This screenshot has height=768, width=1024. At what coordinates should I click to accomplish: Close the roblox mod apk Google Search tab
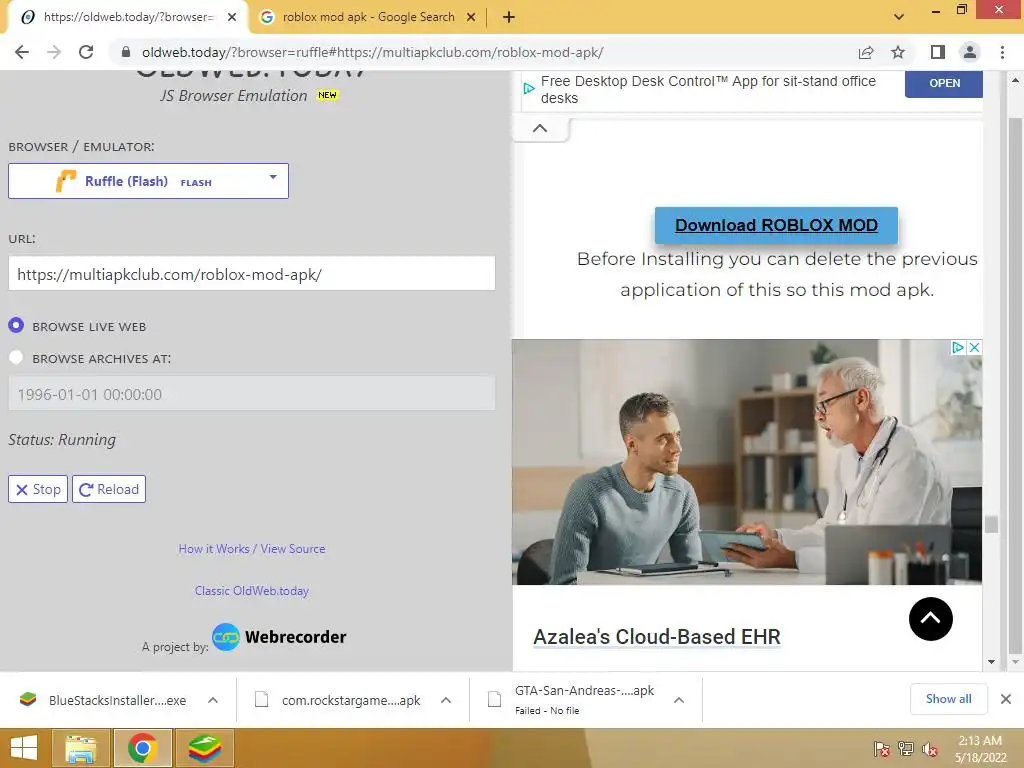click(471, 17)
